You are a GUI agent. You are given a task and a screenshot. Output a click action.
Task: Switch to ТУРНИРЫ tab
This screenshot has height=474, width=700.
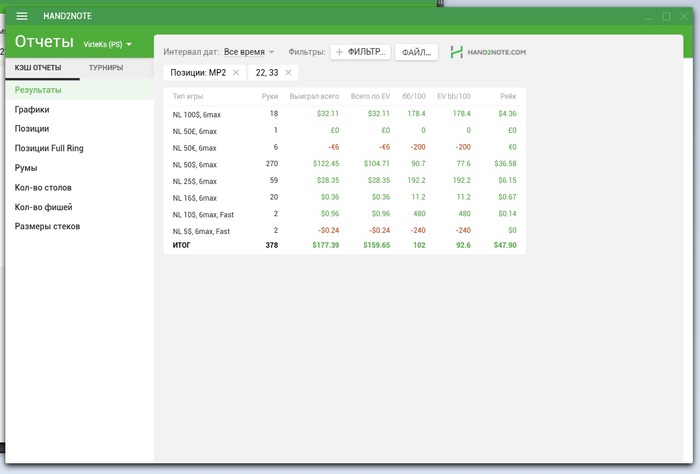coord(106,67)
